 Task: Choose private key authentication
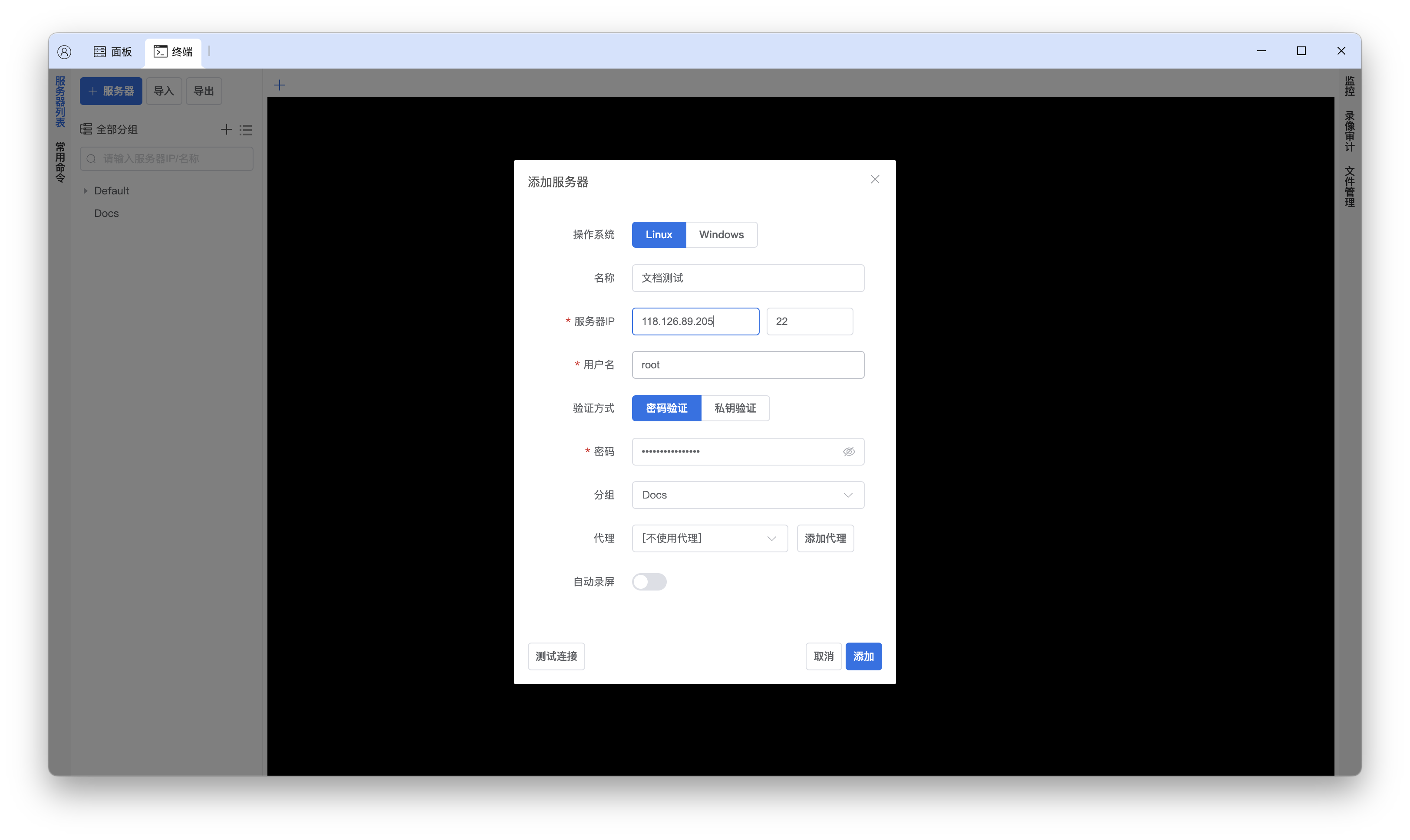[735, 408]
